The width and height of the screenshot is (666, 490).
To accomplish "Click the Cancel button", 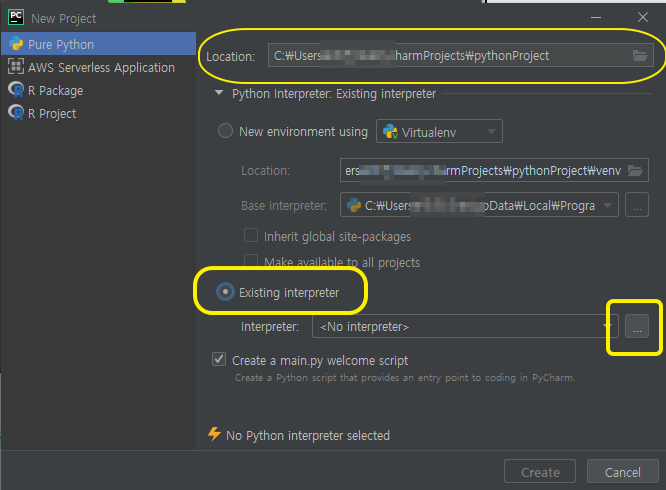I will click(x=622, y=471).
